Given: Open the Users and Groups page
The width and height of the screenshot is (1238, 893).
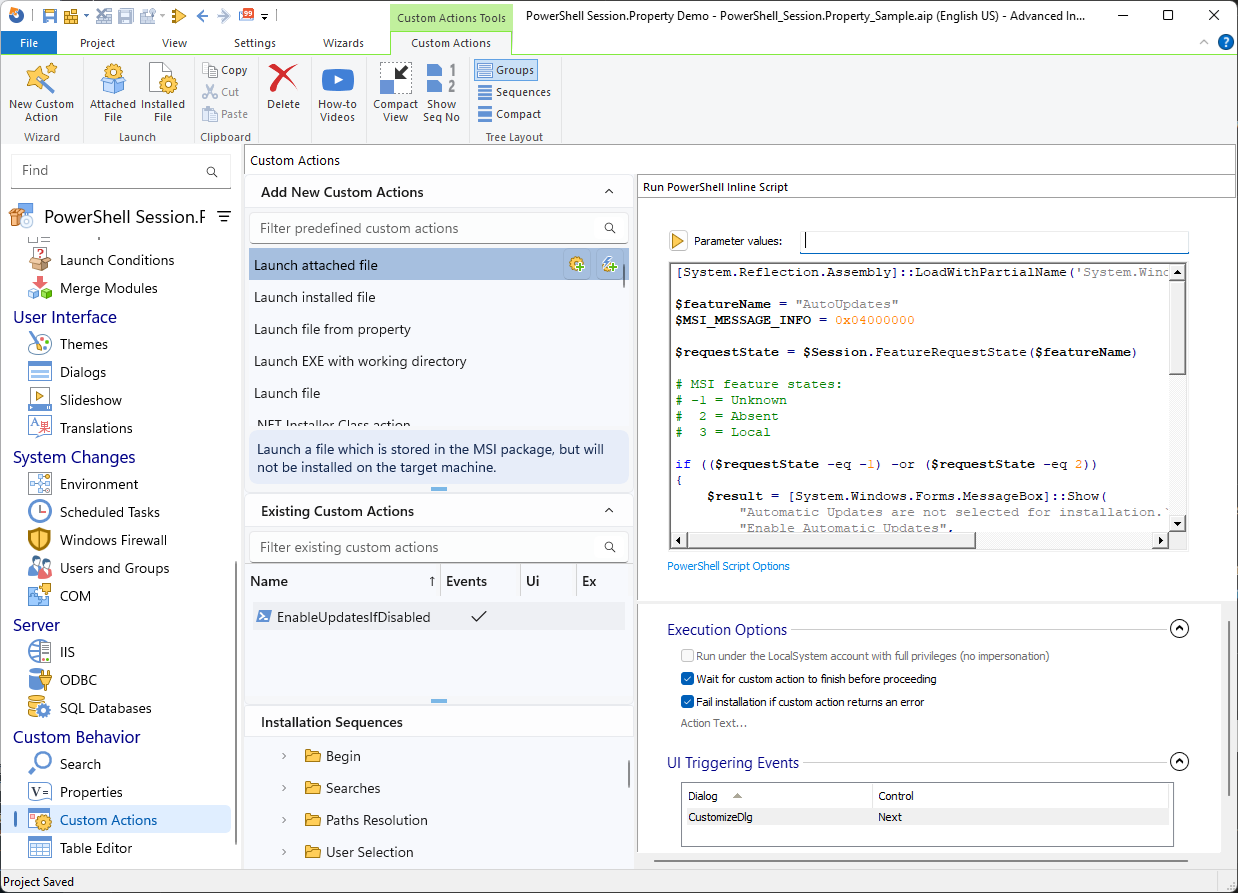Looking at the screenshot, I should tap(114, 568).
